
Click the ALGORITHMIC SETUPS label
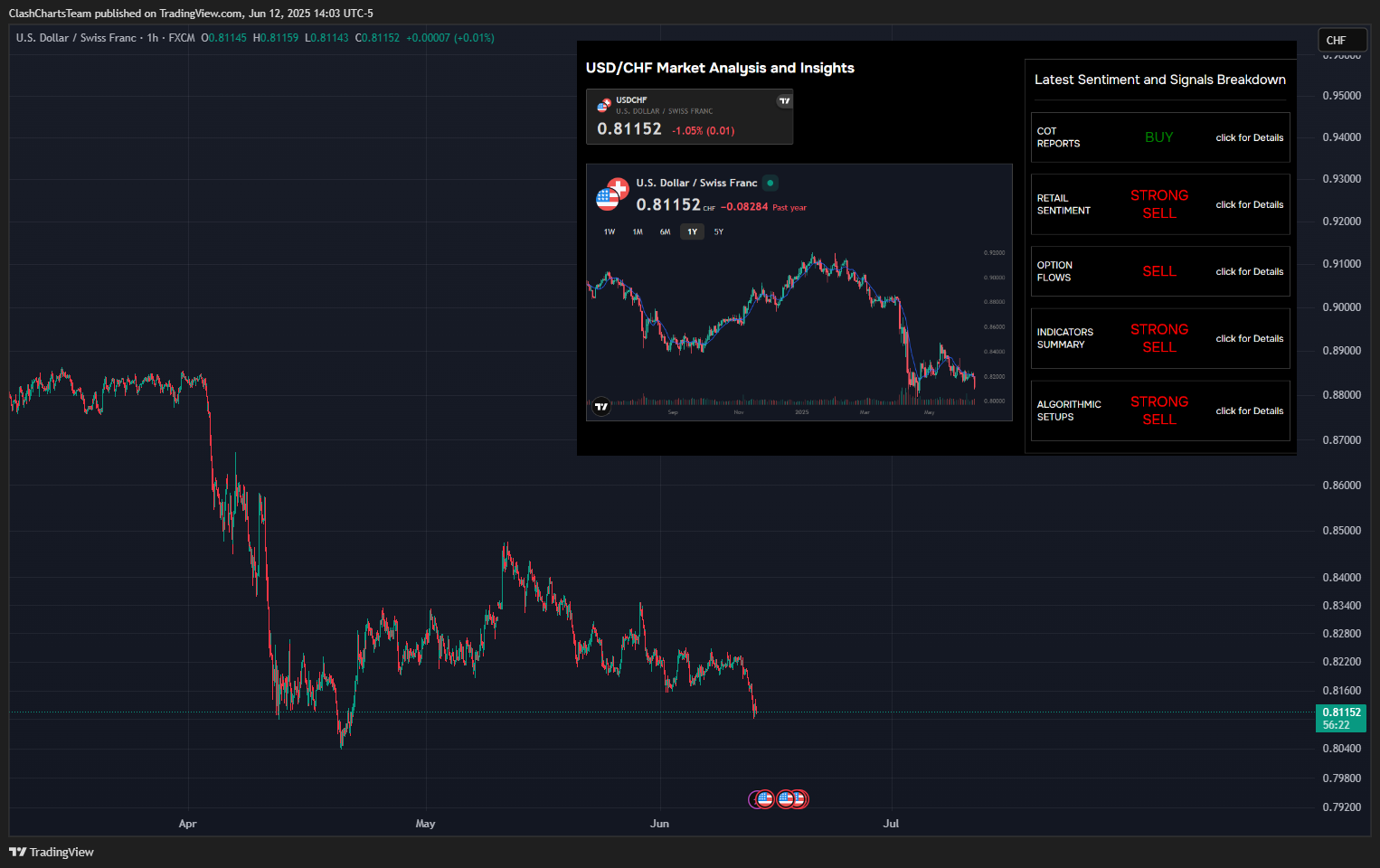click(x=1069, y=410)
